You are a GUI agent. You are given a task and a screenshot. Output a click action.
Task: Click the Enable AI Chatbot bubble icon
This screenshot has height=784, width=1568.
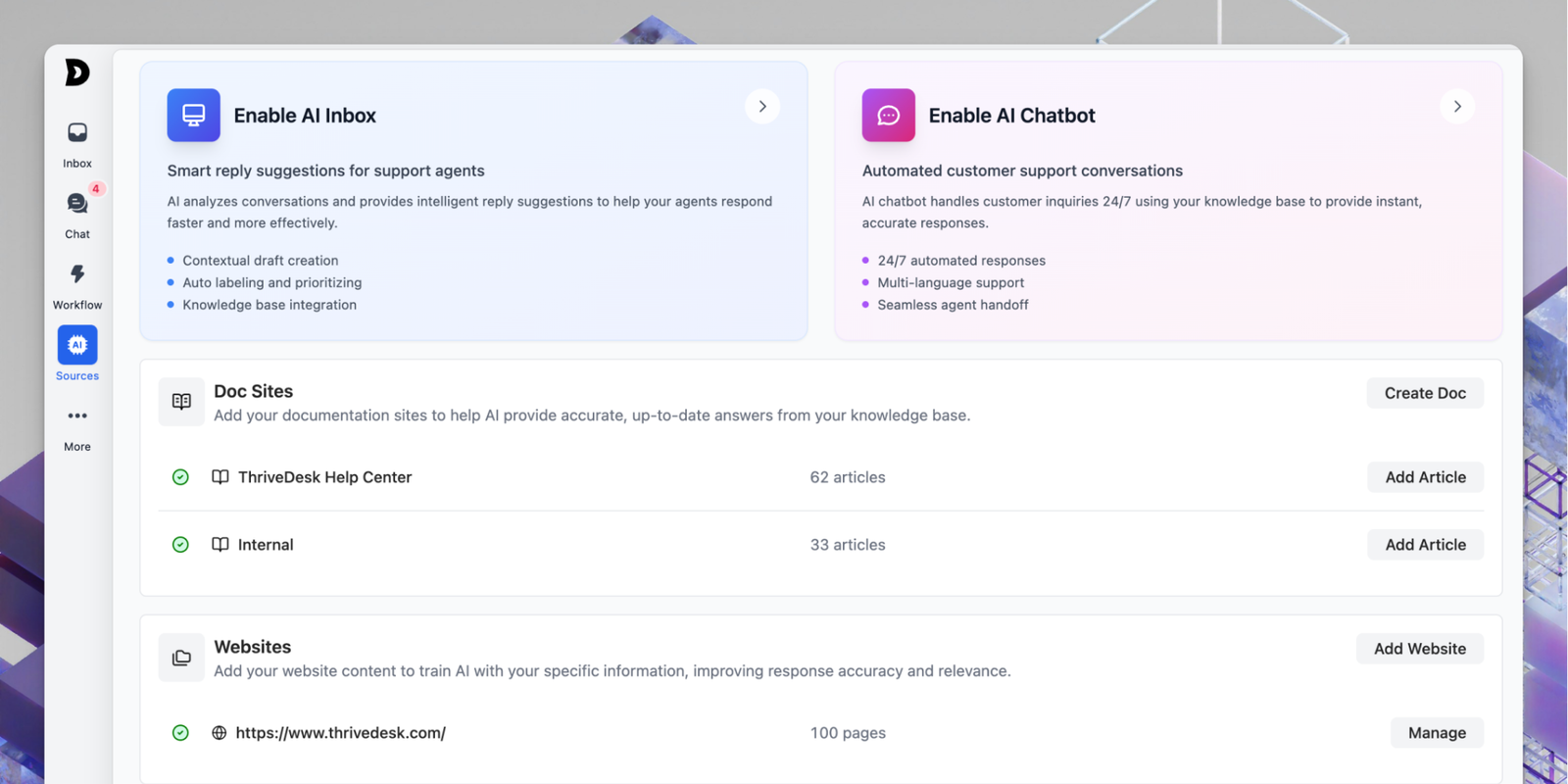click(888, 116)
